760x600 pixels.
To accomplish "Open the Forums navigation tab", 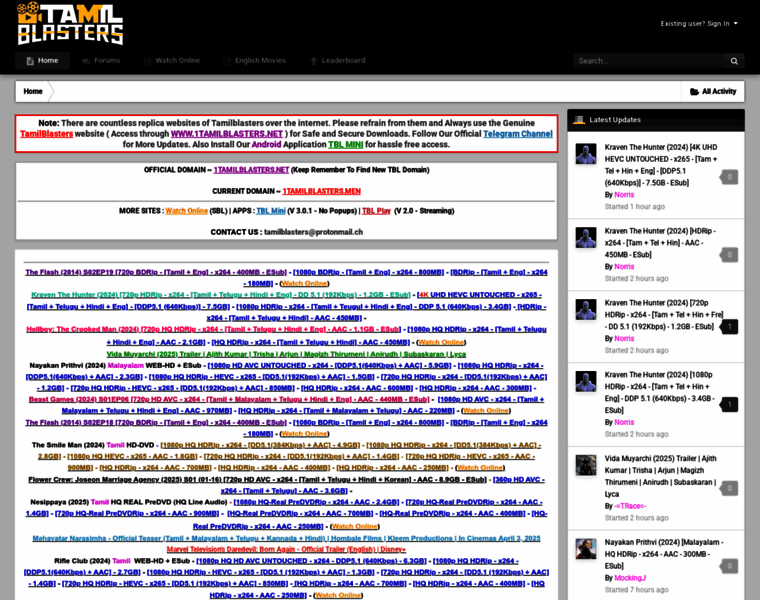I will 101,61.
